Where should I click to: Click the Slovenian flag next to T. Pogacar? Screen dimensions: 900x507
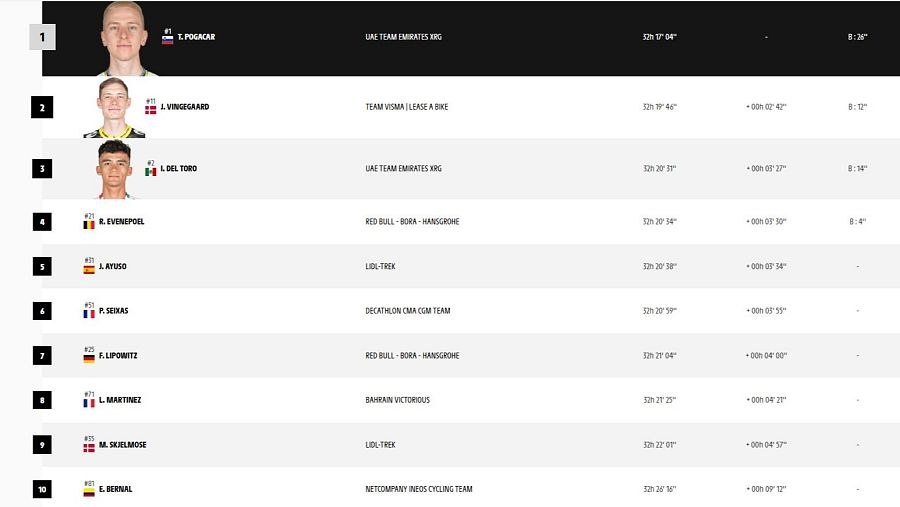167,40
